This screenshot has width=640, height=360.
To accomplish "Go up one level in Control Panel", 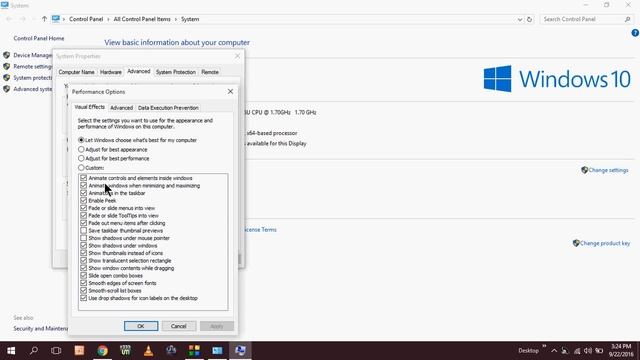I will [x=44, y=19].
